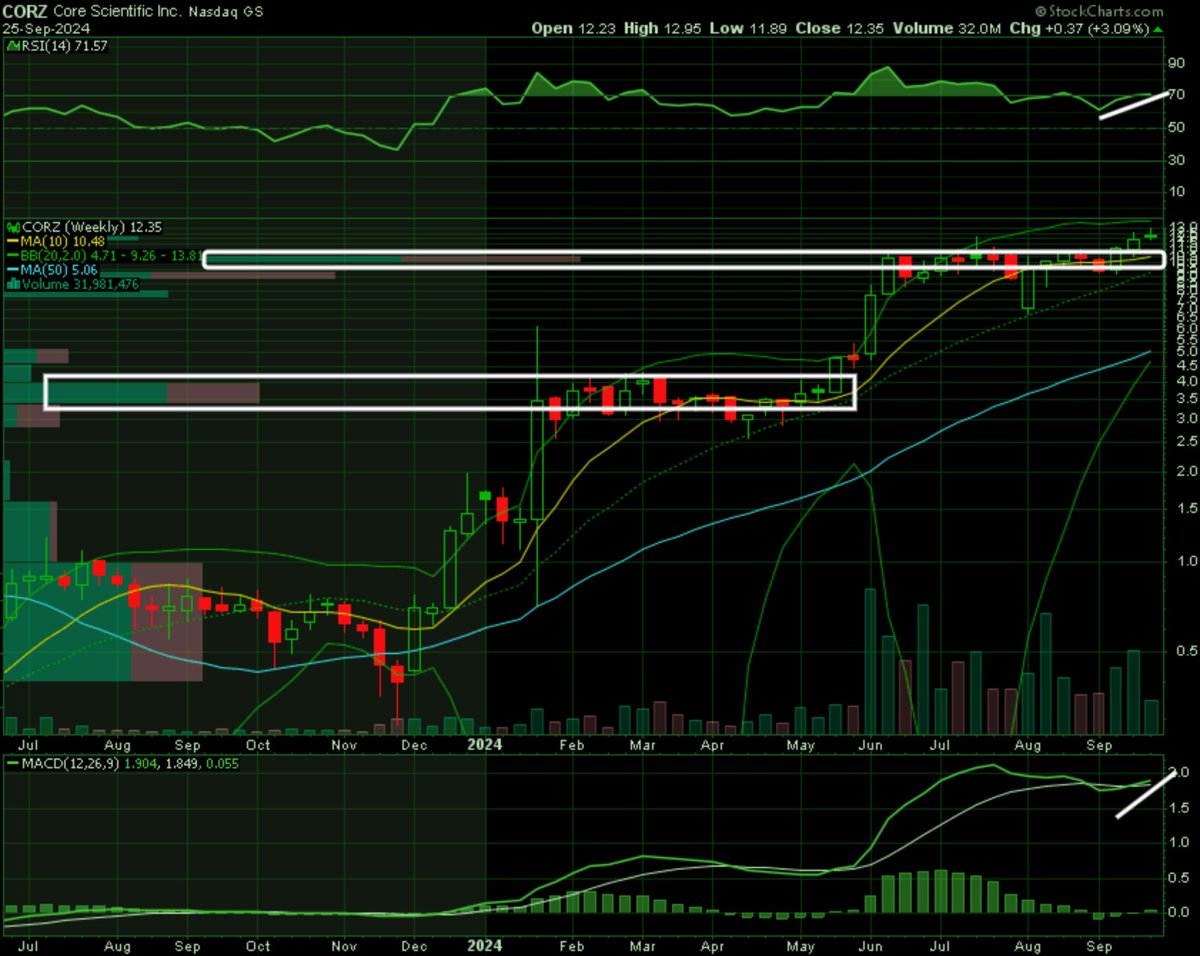The width and height of the screenshot is (1200, 956).
Task: Click the RSI(14) legend icon
Action: click(x=11, y=48)
